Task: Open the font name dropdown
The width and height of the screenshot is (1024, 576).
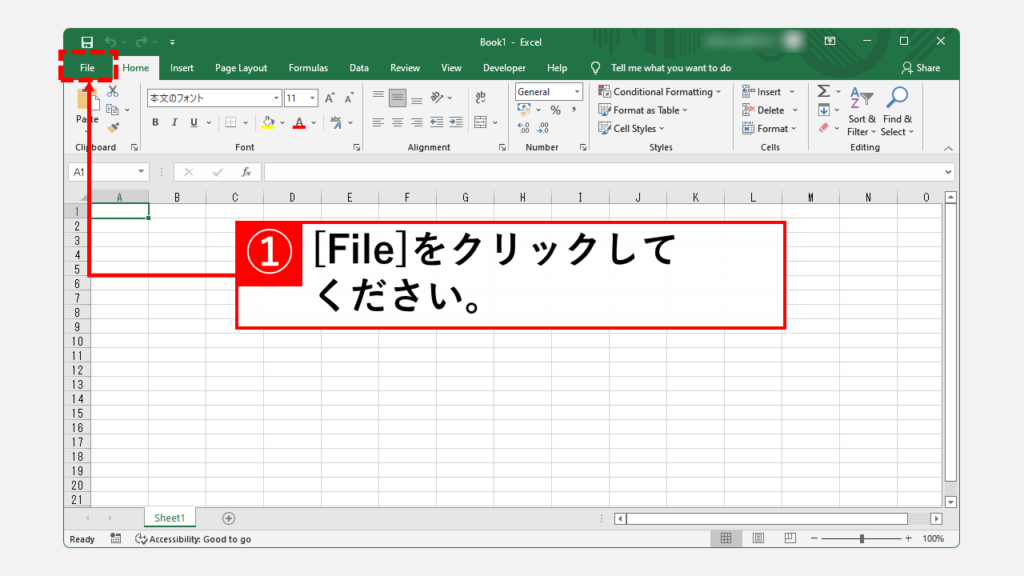Action: [276, 98]
